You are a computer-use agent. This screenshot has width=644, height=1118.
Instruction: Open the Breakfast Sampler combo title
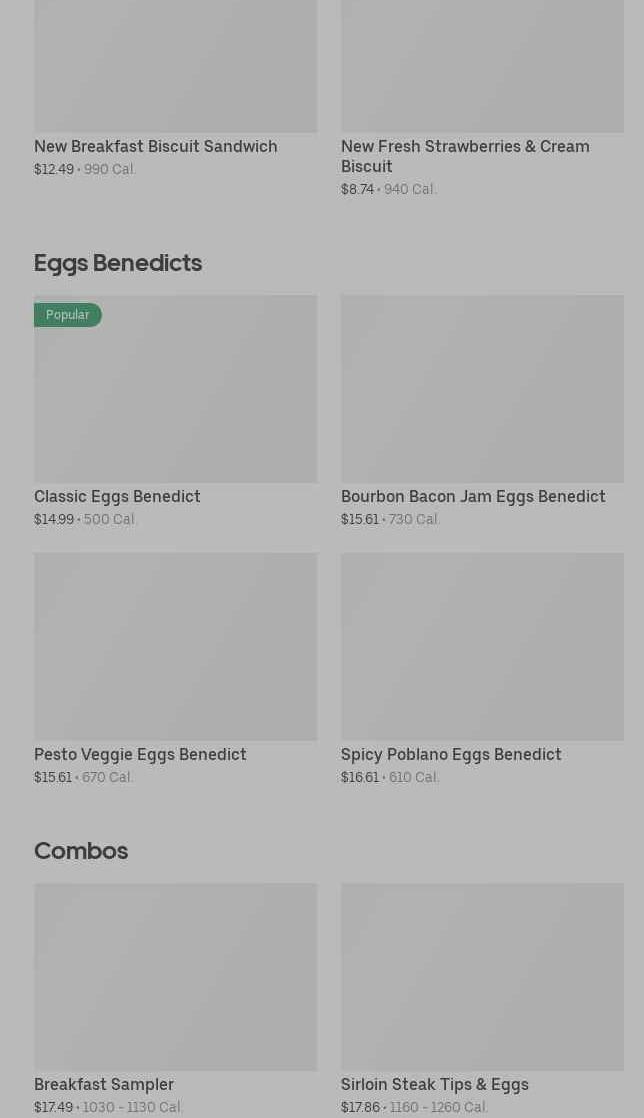[104, 1084]
